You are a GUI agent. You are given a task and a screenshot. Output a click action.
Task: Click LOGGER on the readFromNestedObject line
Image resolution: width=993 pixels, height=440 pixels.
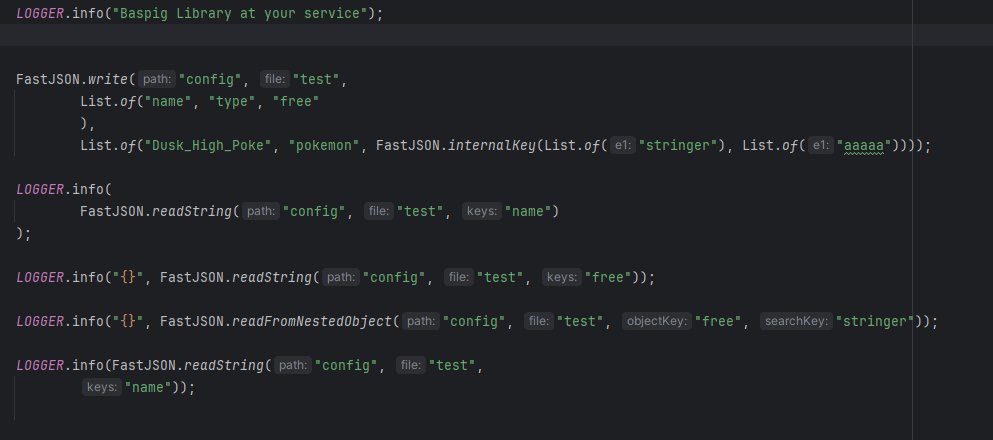pyautogui.click(x=40, y=322)
